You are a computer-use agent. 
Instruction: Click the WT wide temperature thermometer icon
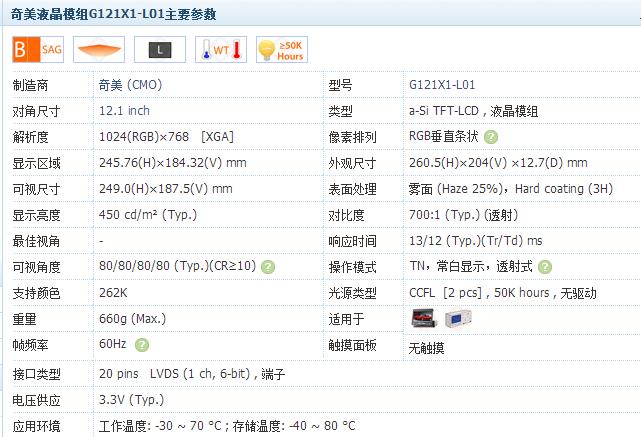point(221,49)
